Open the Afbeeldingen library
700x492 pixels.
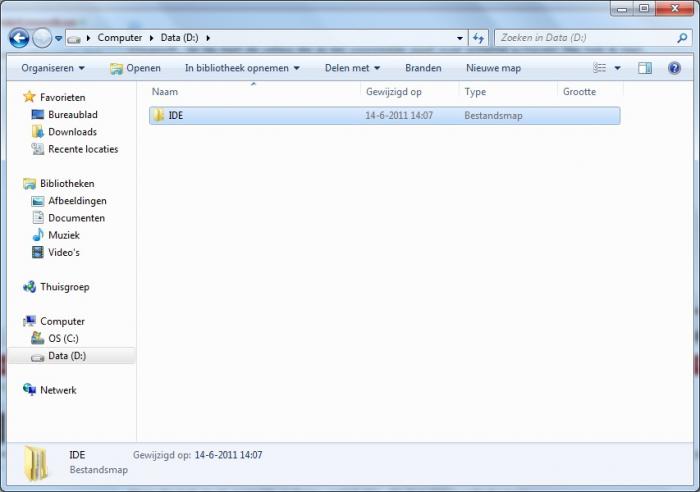pos(77,200)
